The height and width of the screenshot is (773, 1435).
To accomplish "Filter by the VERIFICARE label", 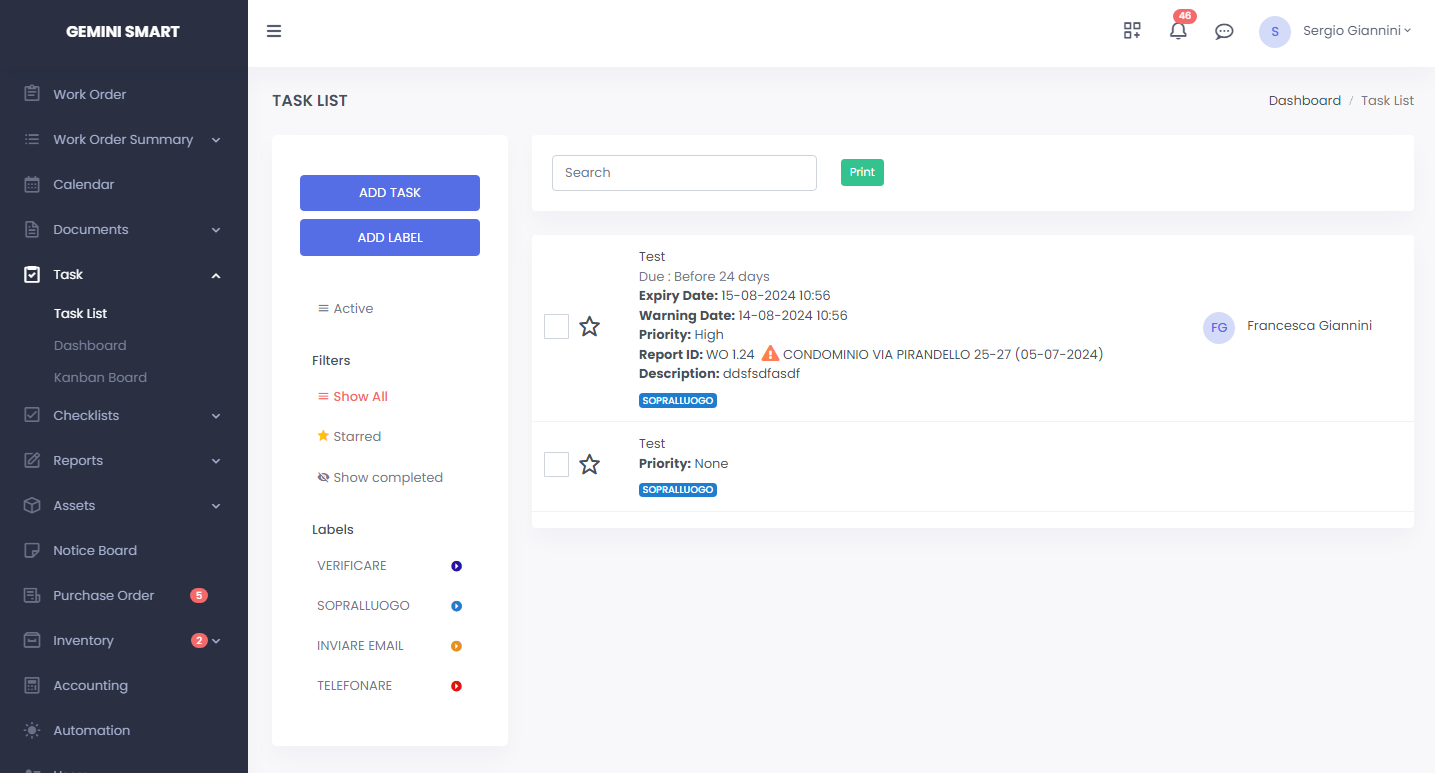I will pos(352,565).
